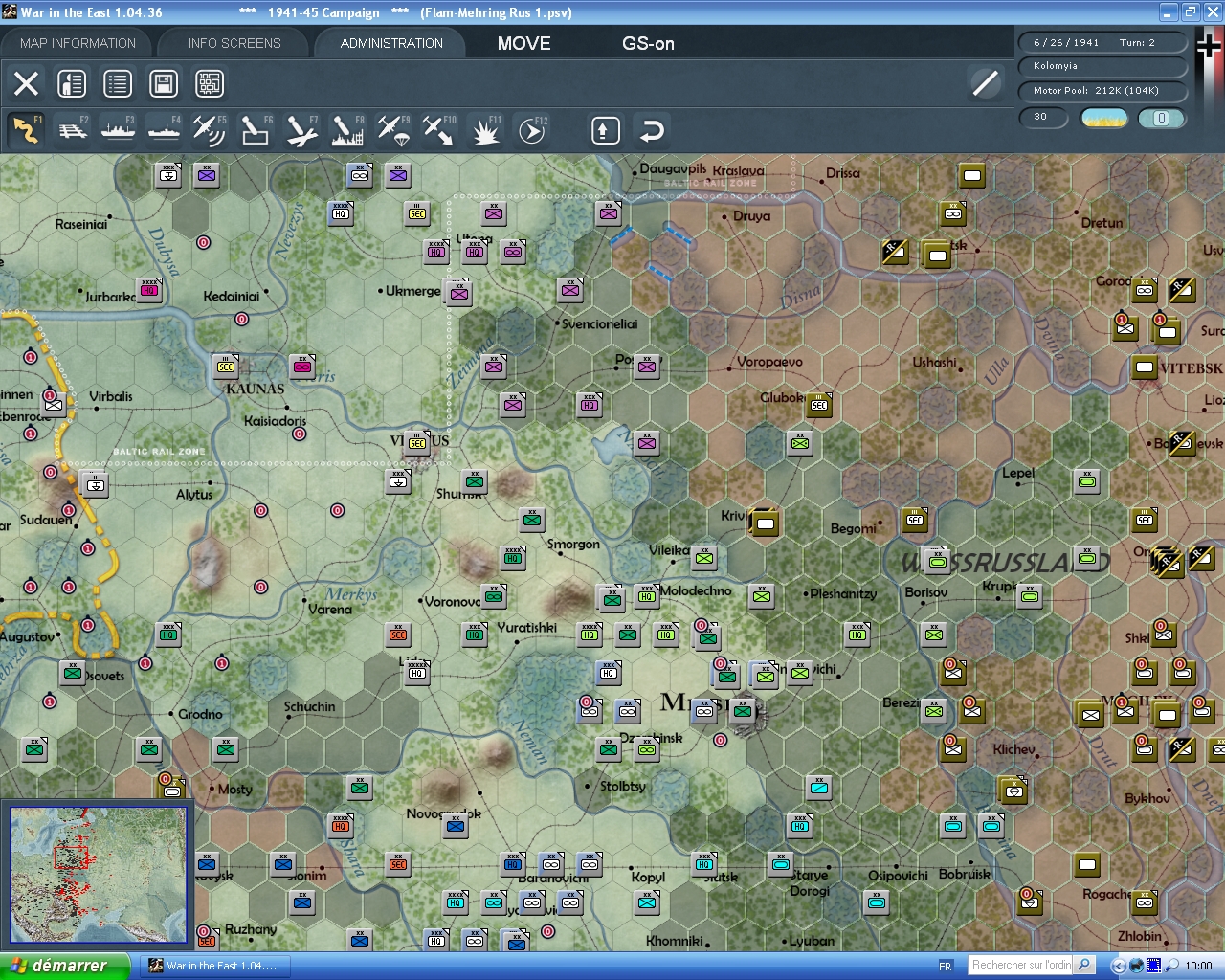Click the search magnifier taskbar icon
The height and width of the screenshot is (980, 1225).
(x=1084, y=965)
